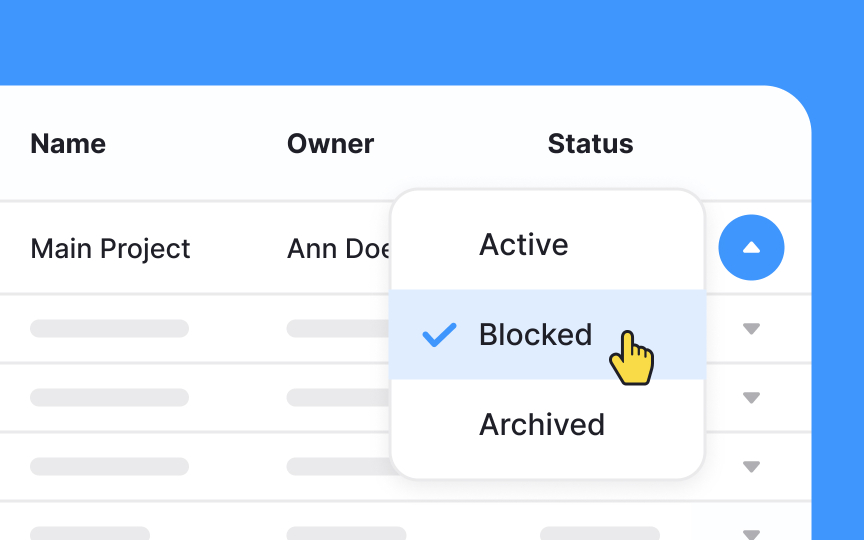
Task: Collapse the status dropdown with the blue arrow button
Action: [751, 247]
